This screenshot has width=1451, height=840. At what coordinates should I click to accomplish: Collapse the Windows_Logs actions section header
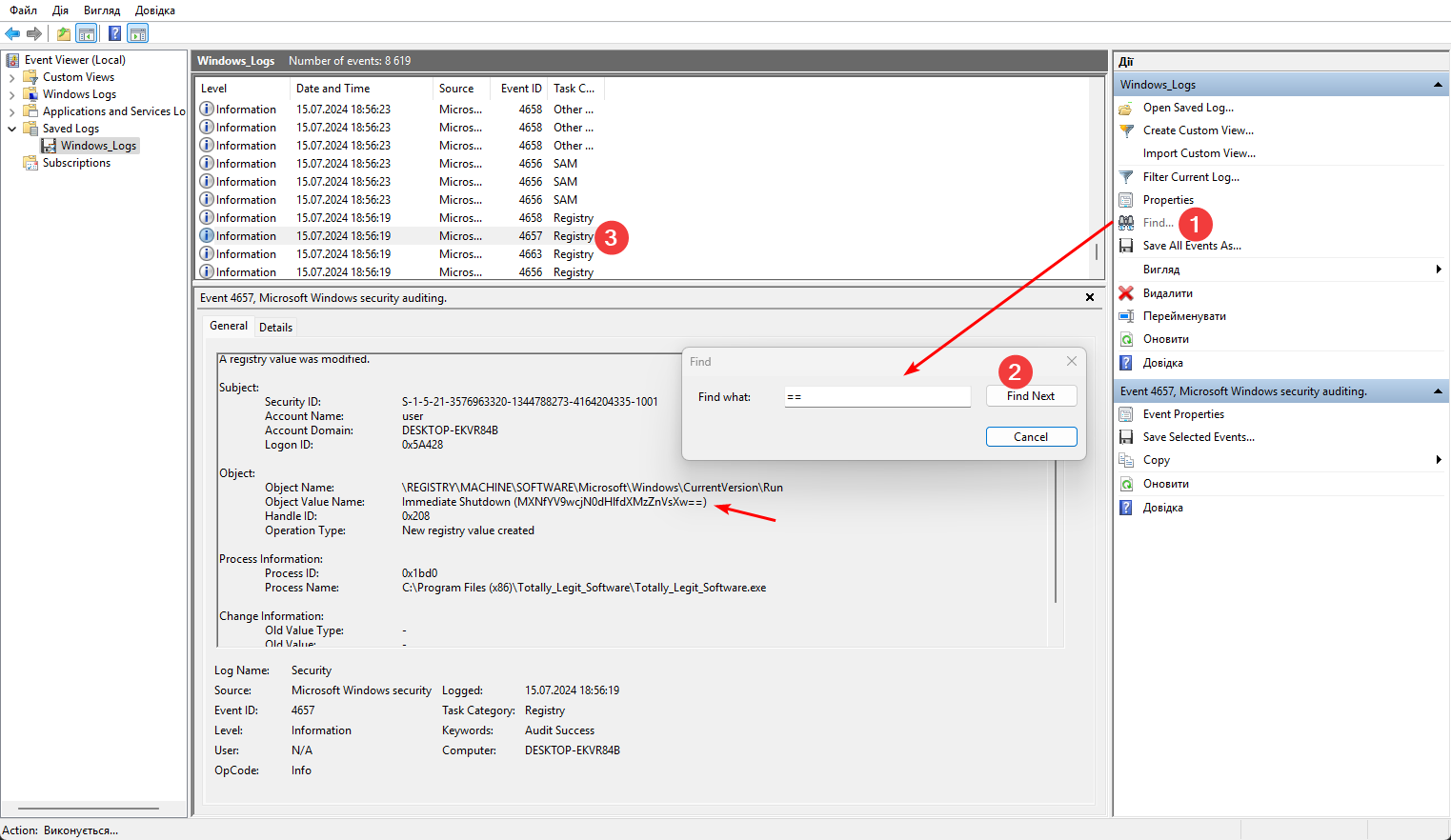(x=1437, y=85)
